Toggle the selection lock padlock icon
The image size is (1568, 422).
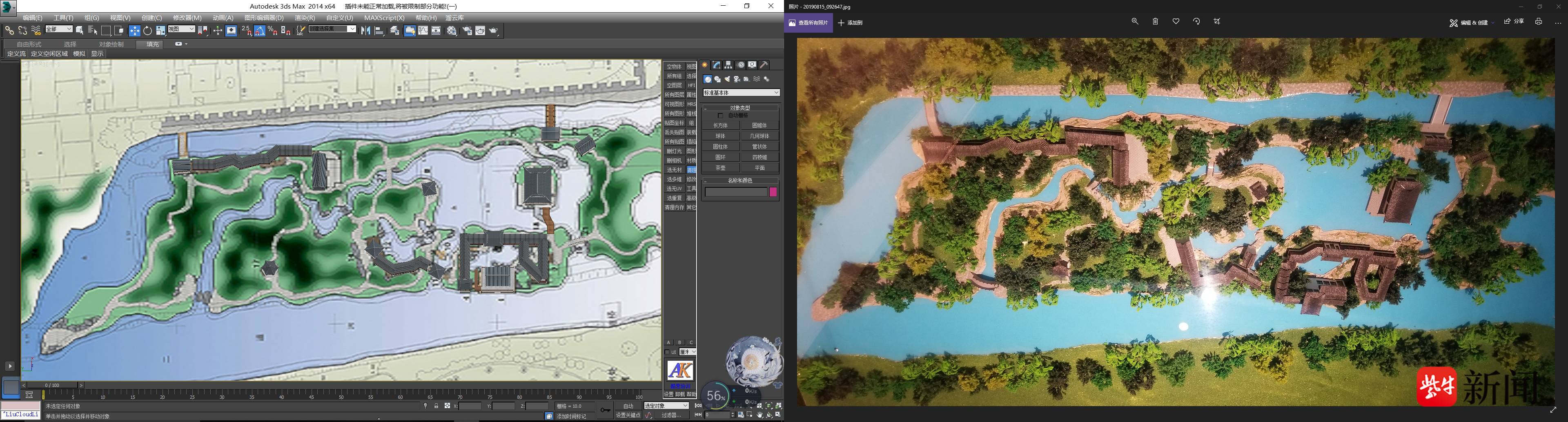tap(437, 406)
